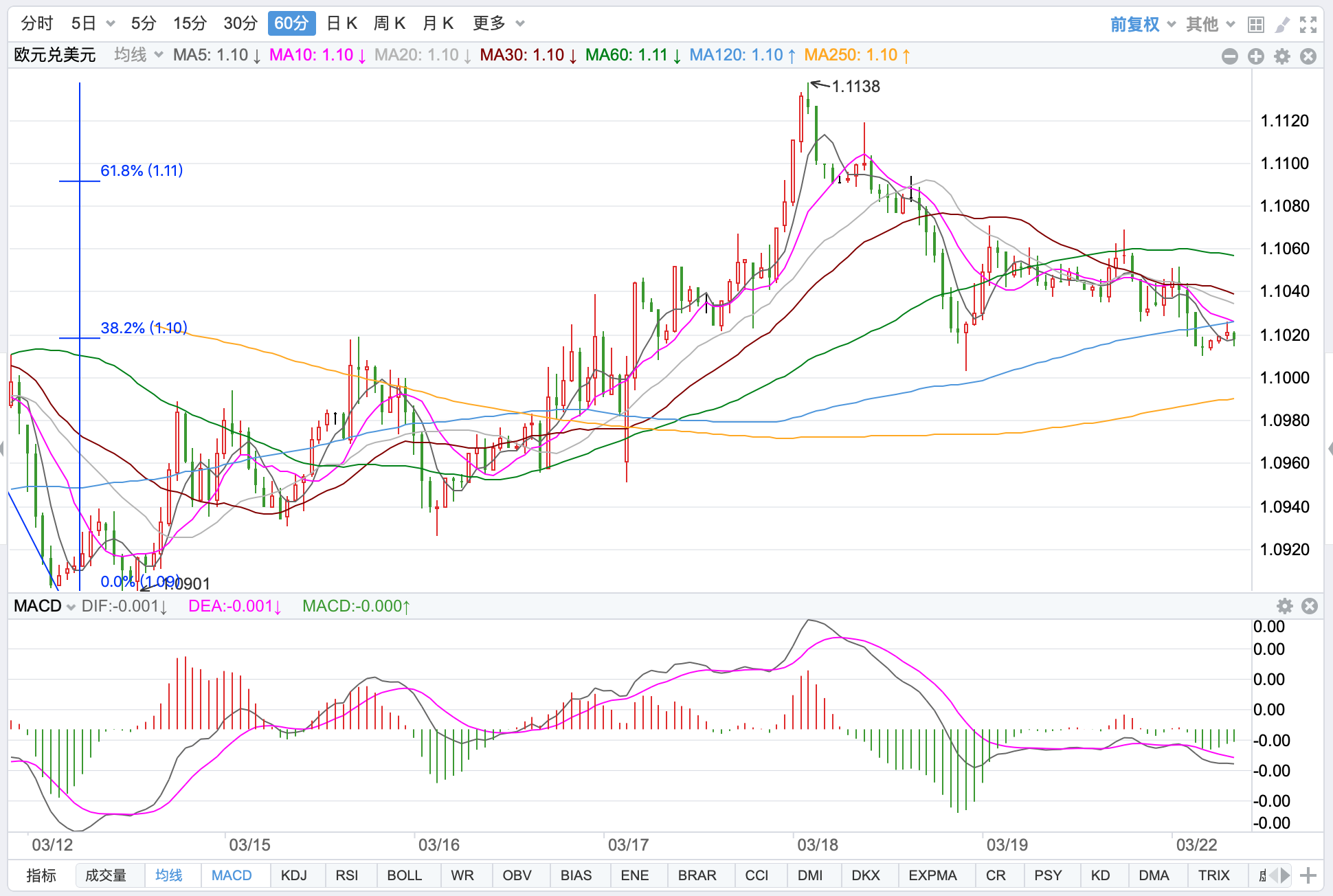Image resolution: width=1333 pixels, height=896 pixels.
Task: Click the 1.1138 high price marker
Action: point(855,87)
